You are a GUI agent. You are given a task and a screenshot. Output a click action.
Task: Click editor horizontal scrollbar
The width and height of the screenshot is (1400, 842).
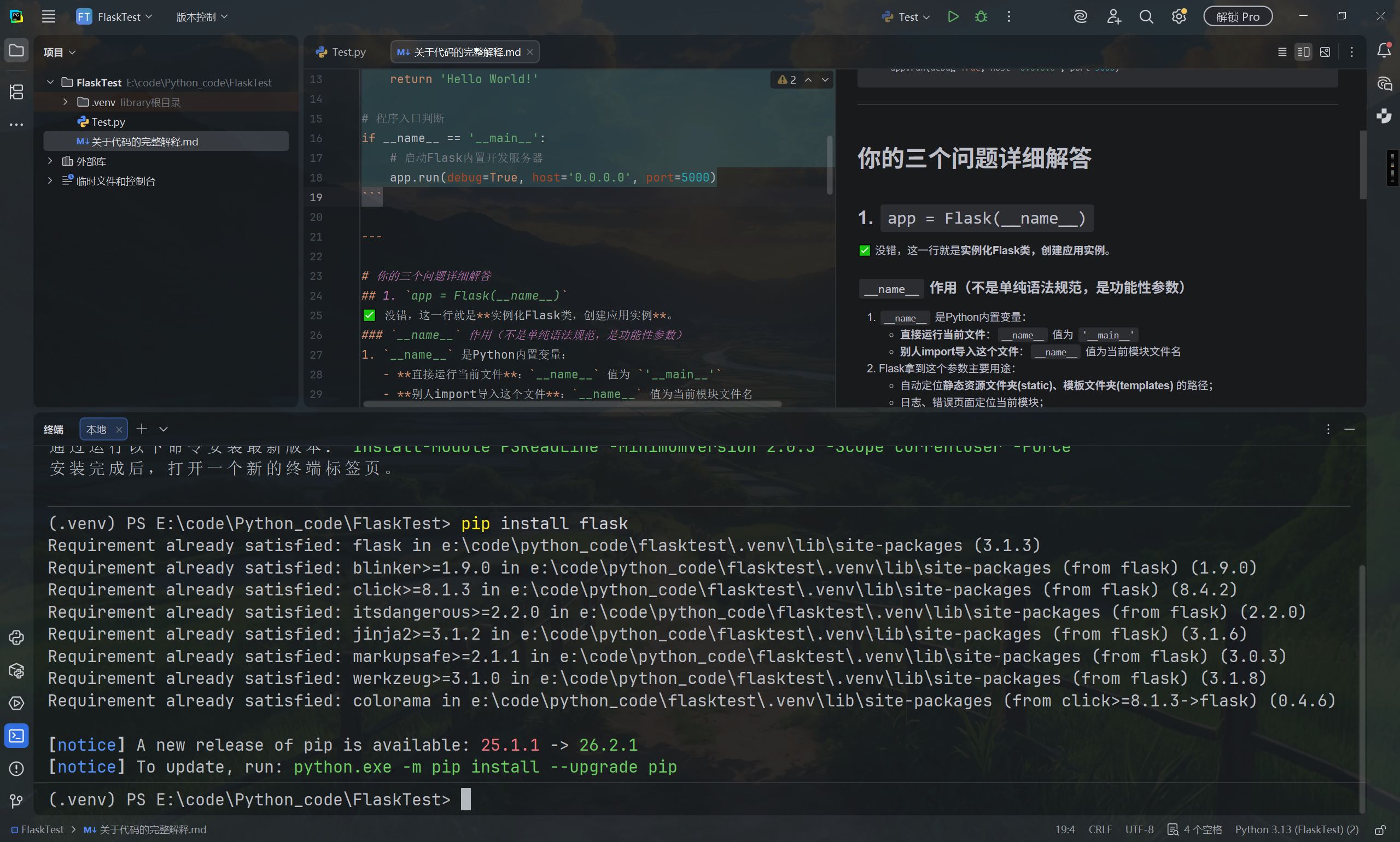[x=572, y=404]
